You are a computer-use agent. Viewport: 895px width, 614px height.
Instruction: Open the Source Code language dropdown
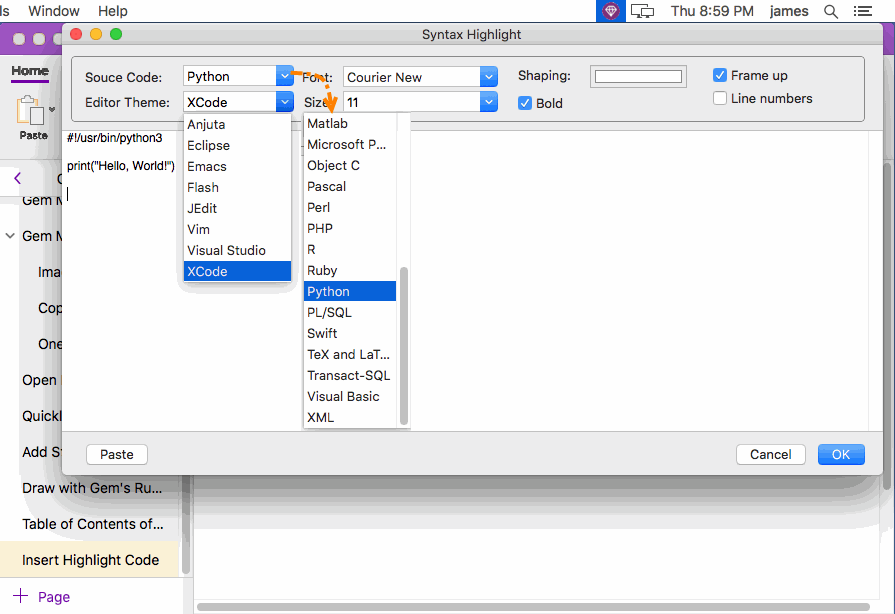point(284,76)
